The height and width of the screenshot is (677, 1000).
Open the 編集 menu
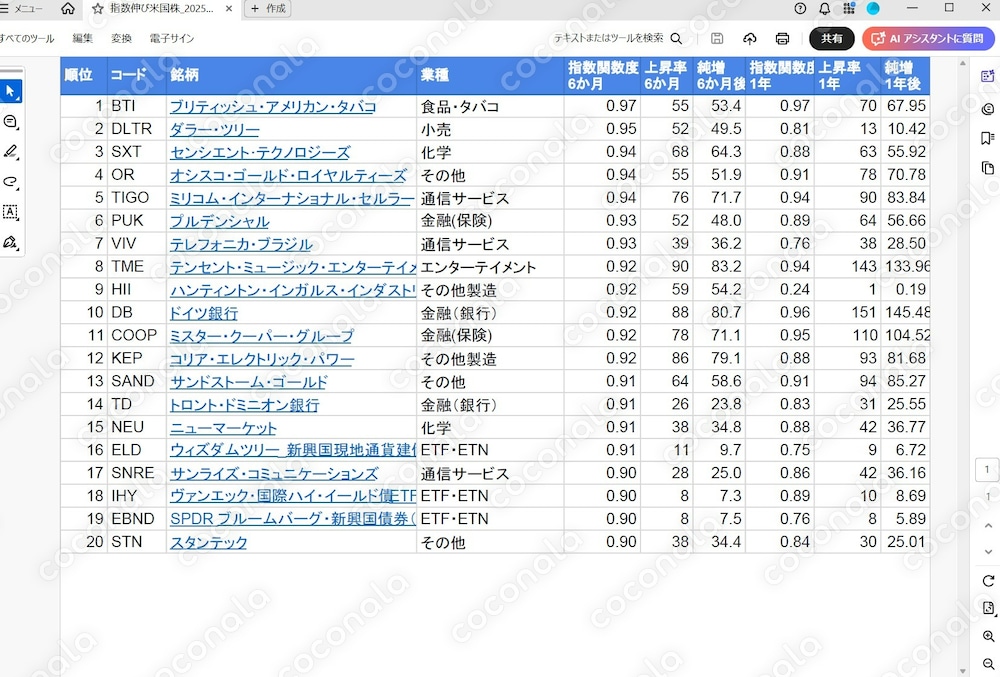point(82,39)
